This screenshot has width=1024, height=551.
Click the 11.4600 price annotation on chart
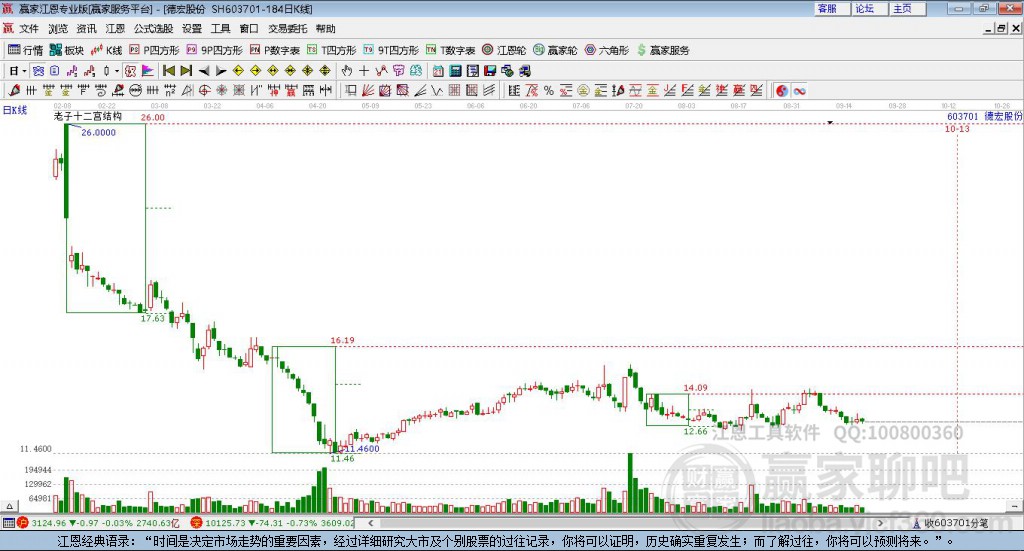tap(362, 449)
